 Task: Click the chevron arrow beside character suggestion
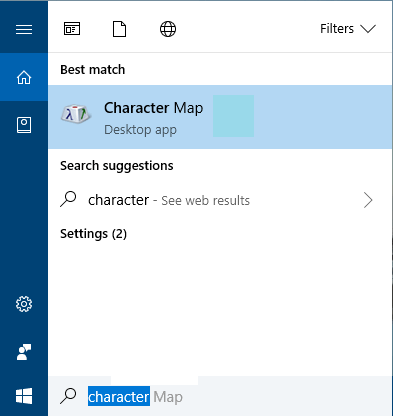pos(368,200)
